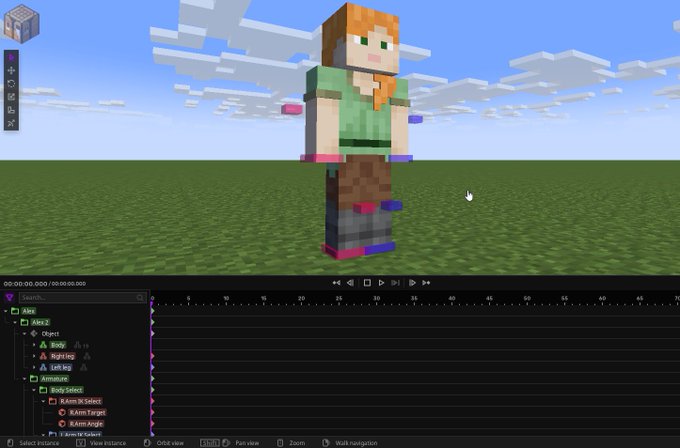
Task: Collapse the Object row
Action: click(x=25, y=334)
